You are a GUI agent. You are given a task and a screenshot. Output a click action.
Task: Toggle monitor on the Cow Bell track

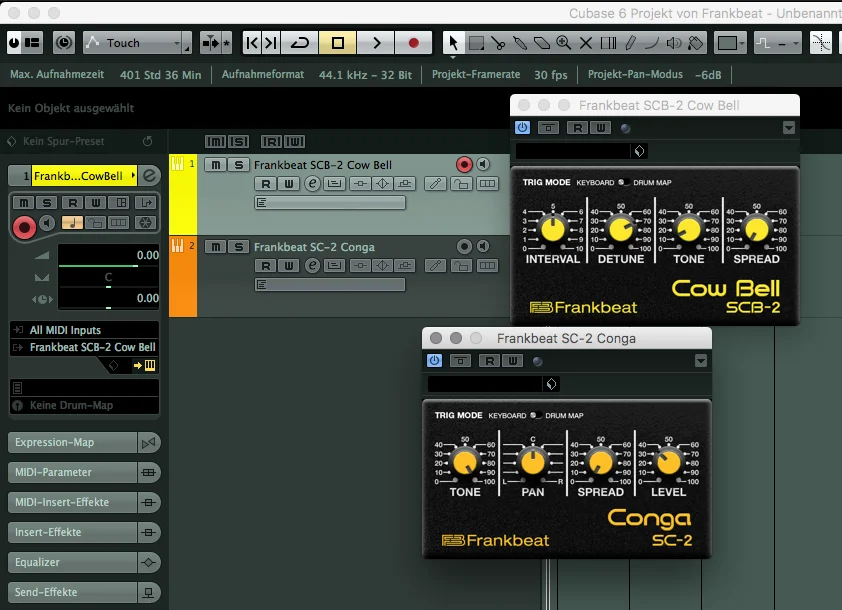click(483, 164)
